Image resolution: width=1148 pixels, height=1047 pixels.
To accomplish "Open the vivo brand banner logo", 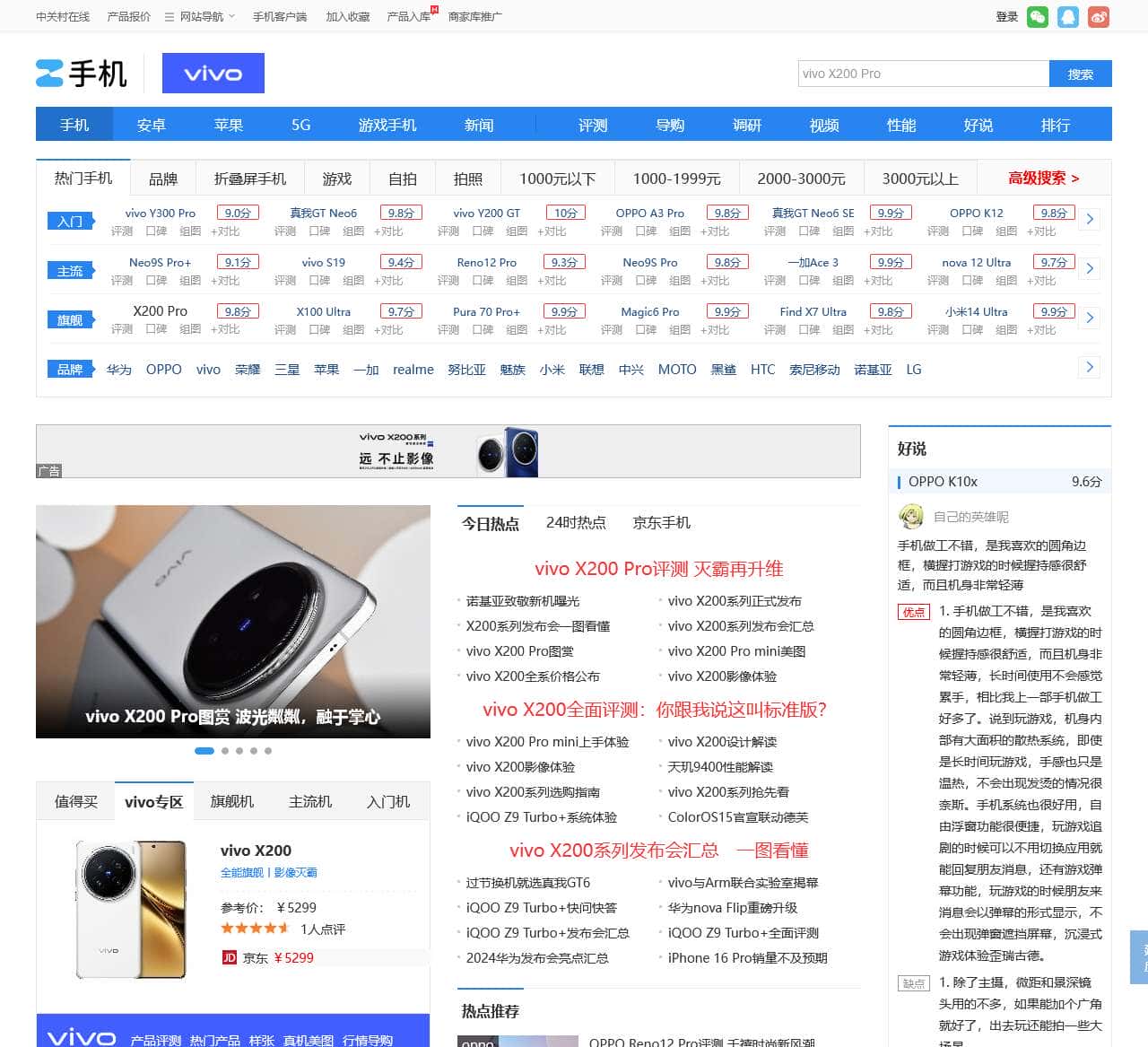I will point(213,74).
